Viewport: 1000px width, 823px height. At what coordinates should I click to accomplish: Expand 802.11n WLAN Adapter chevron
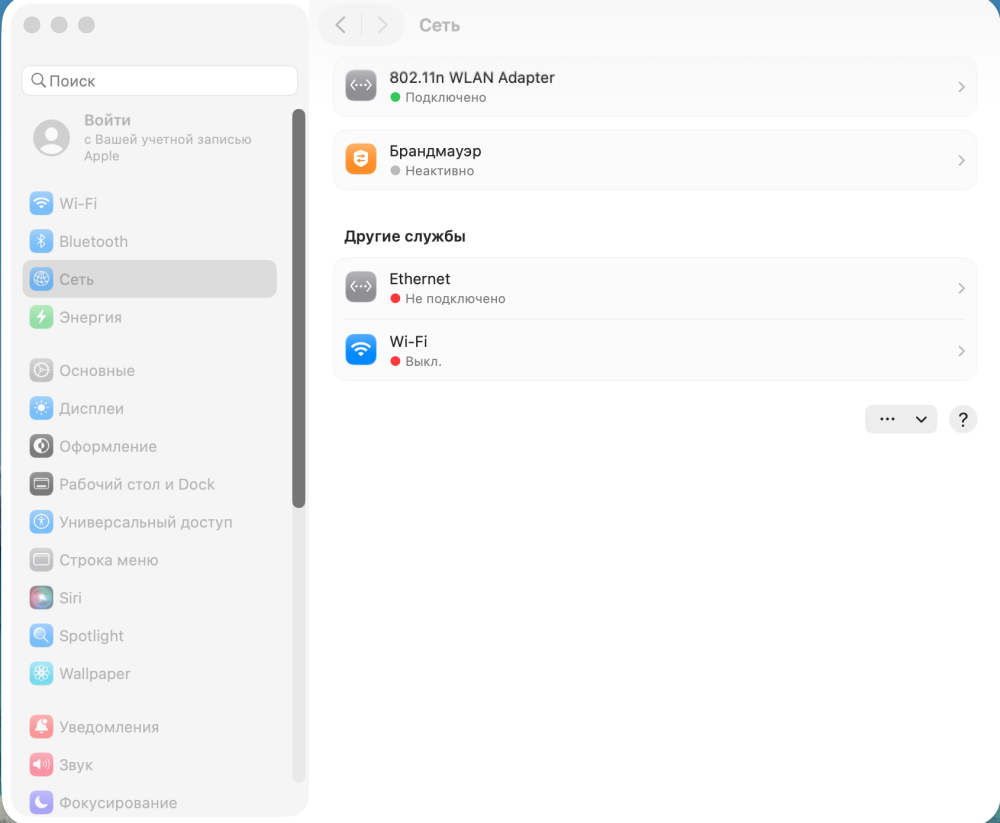coord(961,87)
